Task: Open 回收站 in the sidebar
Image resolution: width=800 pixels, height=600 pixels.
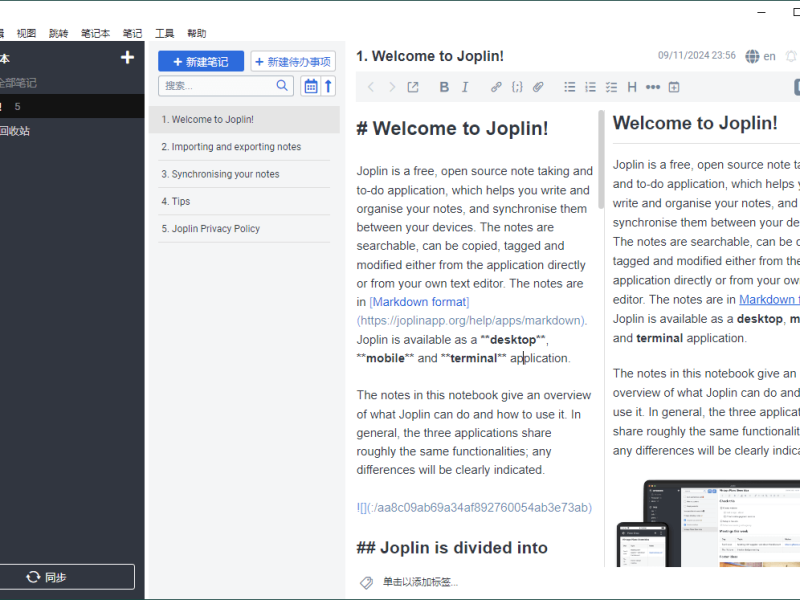Action: [15, 131]
